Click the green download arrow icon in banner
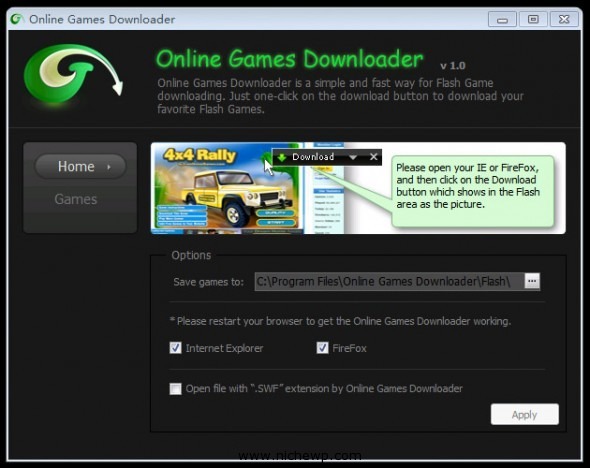The image size is (590, 468). [x=281, y=157]
